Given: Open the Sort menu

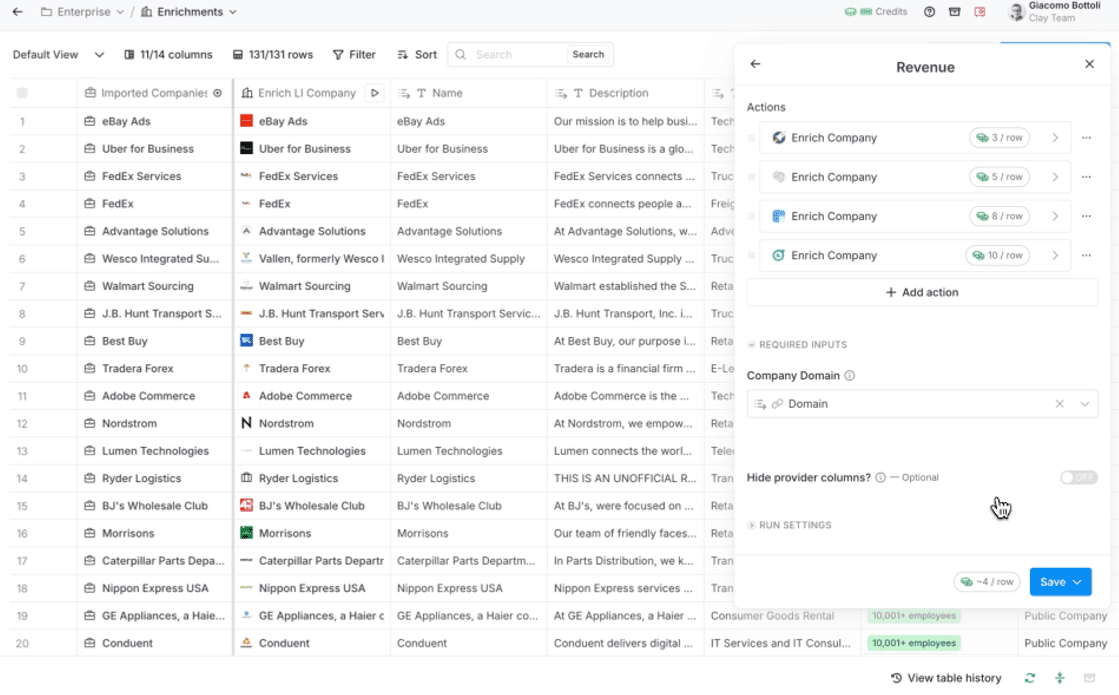Looking at the screenshot, I should (x=417, y=54).
